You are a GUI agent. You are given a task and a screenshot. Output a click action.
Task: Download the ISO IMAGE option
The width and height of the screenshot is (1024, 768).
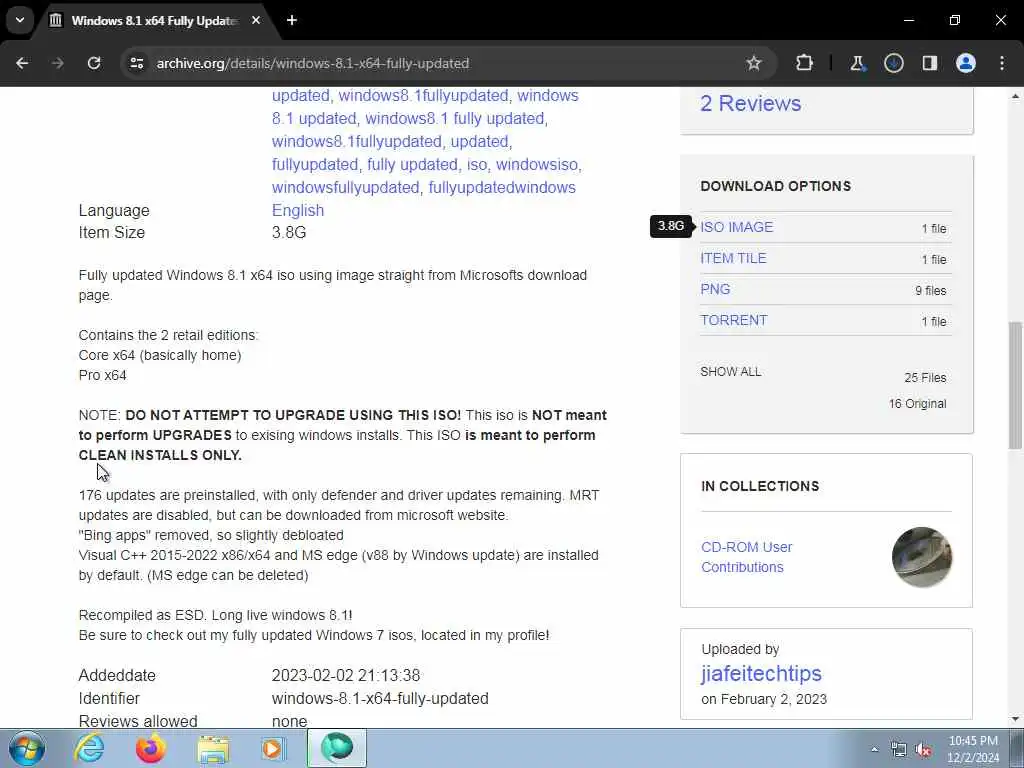point(737,227)
